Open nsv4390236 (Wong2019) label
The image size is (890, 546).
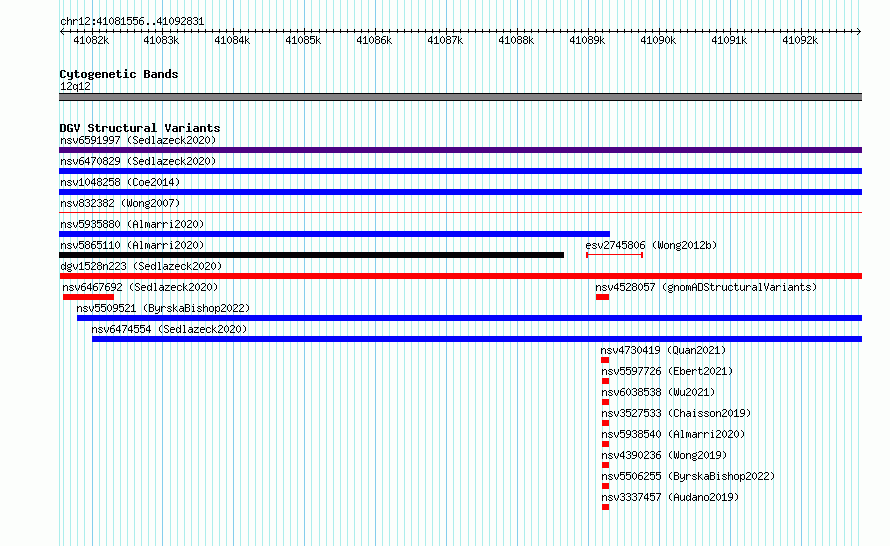pos(664,455)
